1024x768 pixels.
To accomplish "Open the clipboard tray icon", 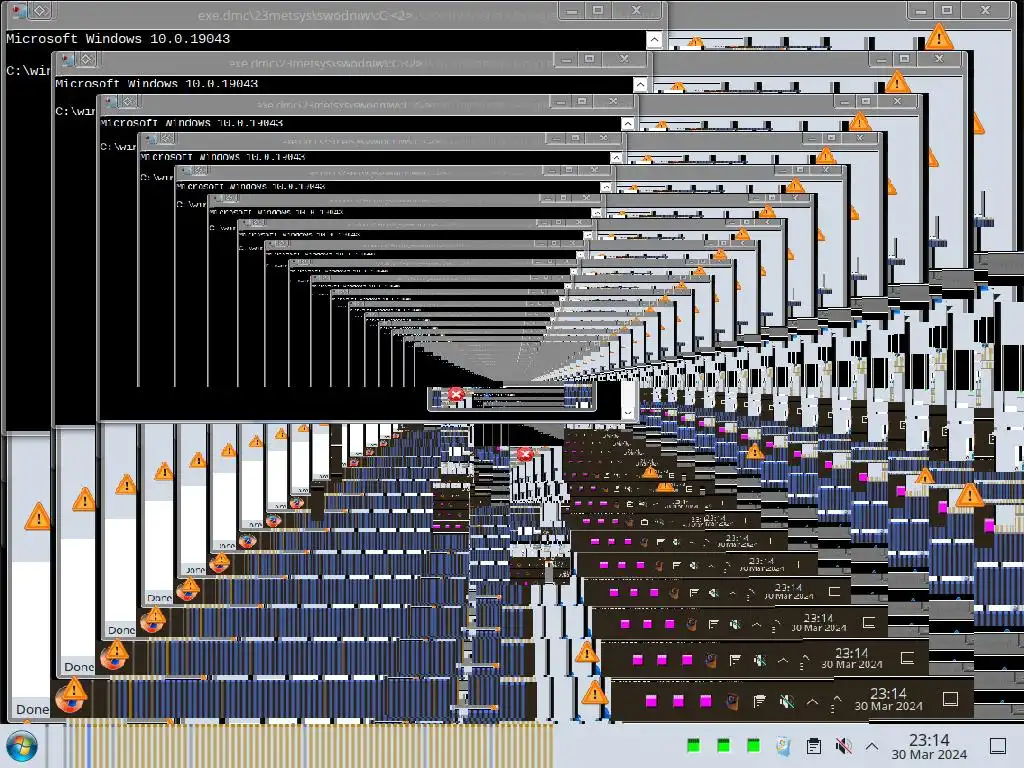I will click(x=814, y=746).
